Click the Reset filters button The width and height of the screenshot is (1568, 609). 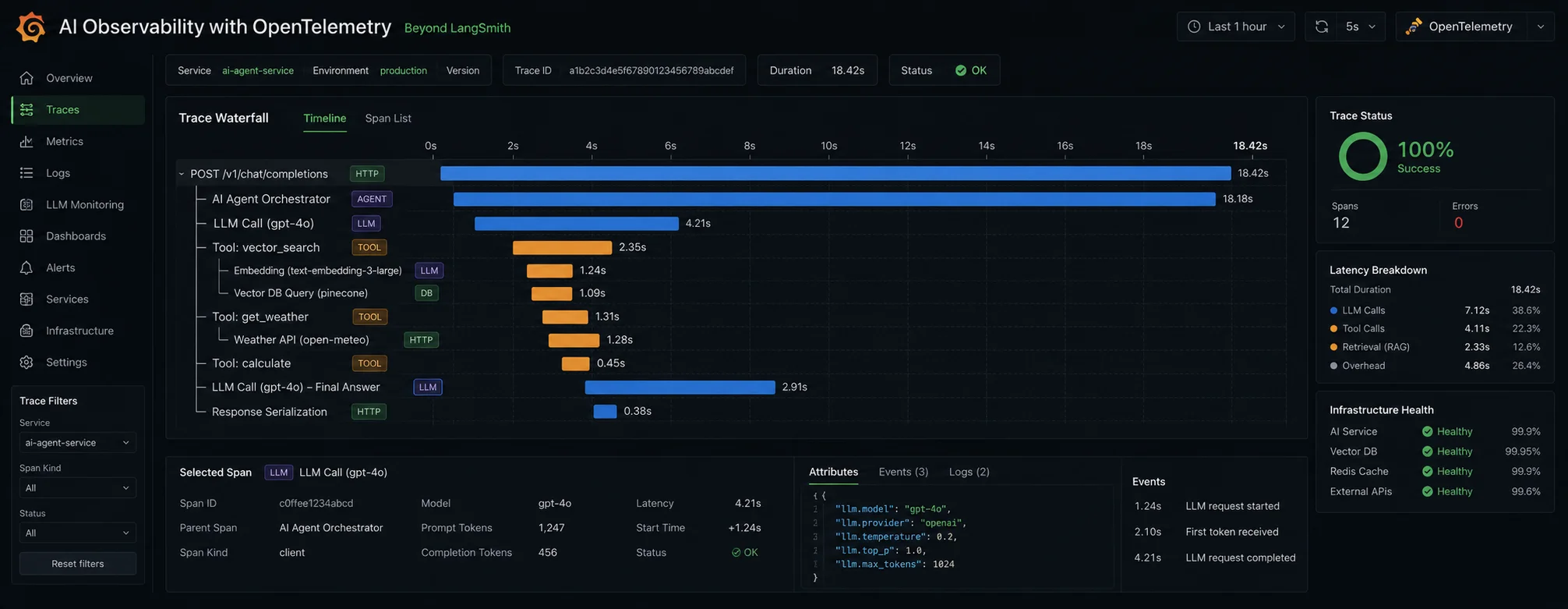coord(77,564)
